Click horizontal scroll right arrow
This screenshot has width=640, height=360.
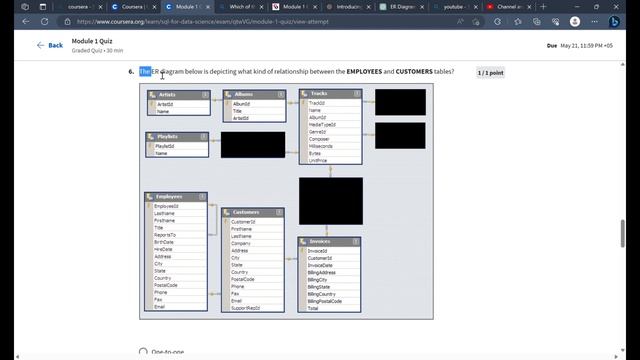pyautogui.click(x=616, y=357)
